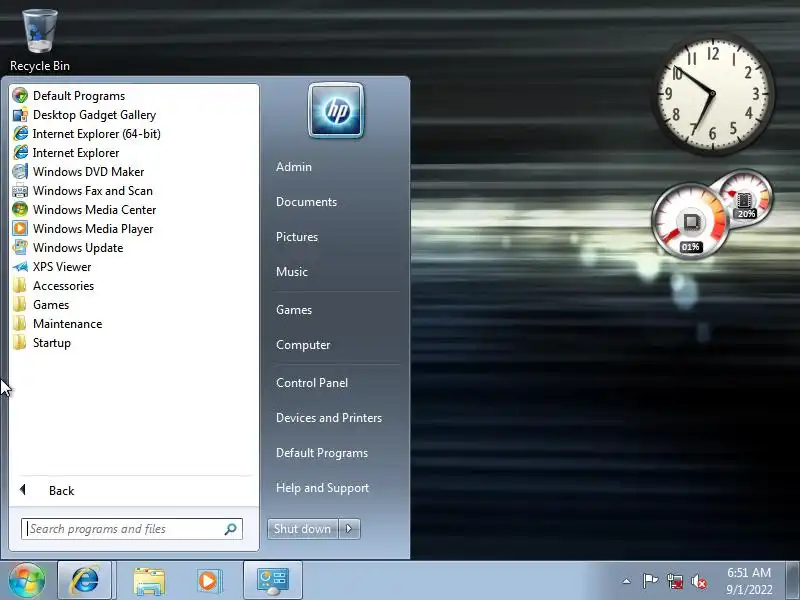Click the magnifier search icon

point(230,529)
